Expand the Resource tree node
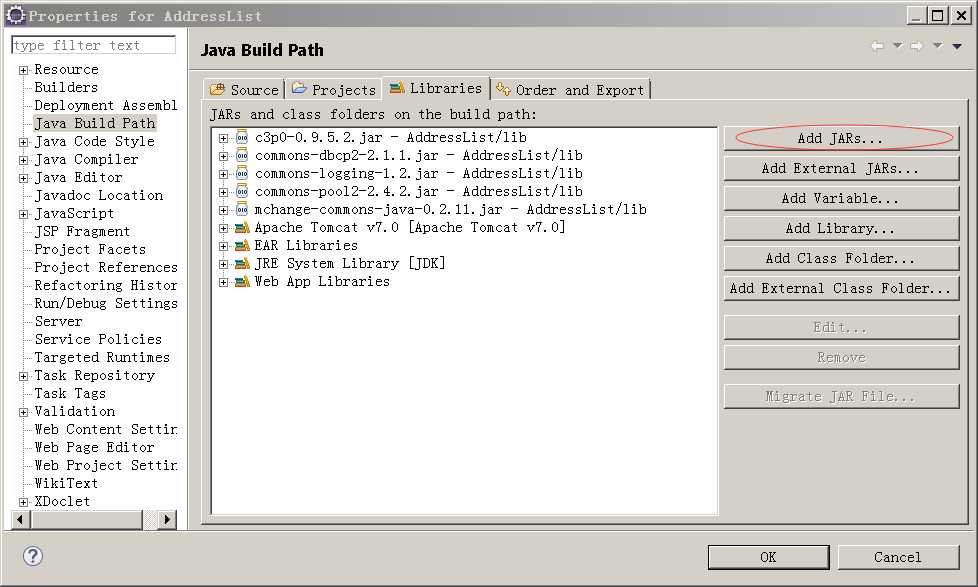This screenshot has width=978, height=587. 23,70
